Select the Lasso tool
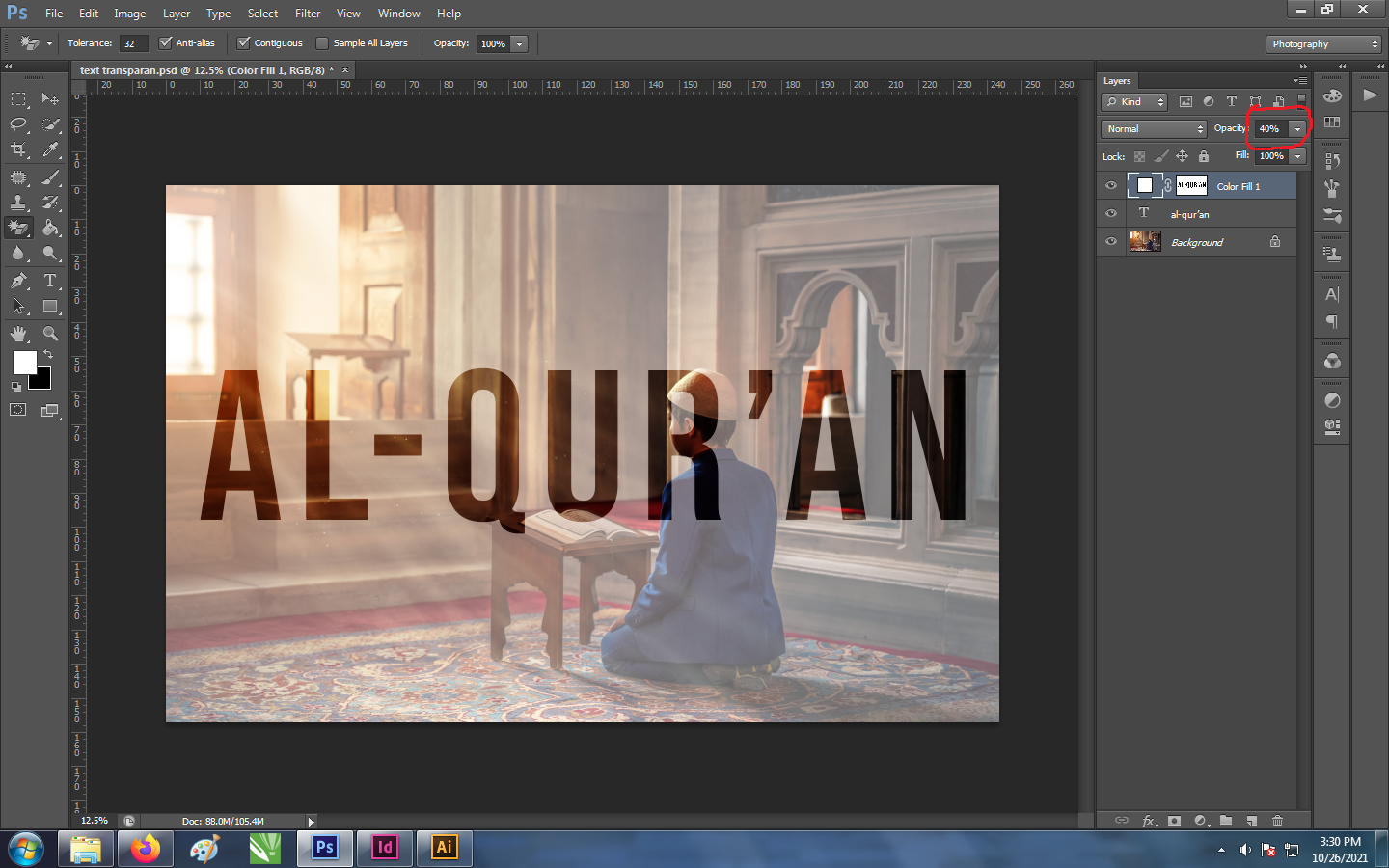The height and width of the screenshot is (868, 1389). (18, 124)
